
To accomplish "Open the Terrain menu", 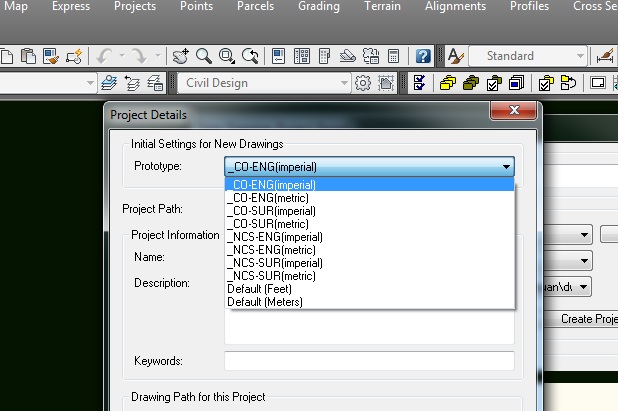I will 382,6.
